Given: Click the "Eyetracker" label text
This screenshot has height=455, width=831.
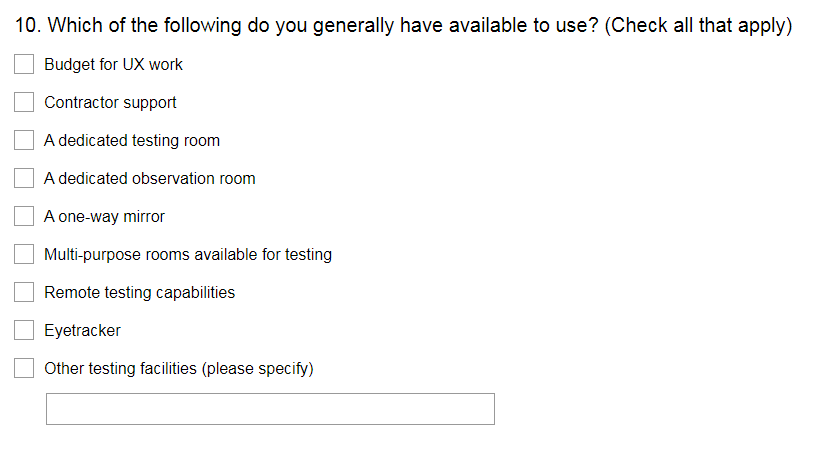Looking at the screenshot, I should point(82,331).
